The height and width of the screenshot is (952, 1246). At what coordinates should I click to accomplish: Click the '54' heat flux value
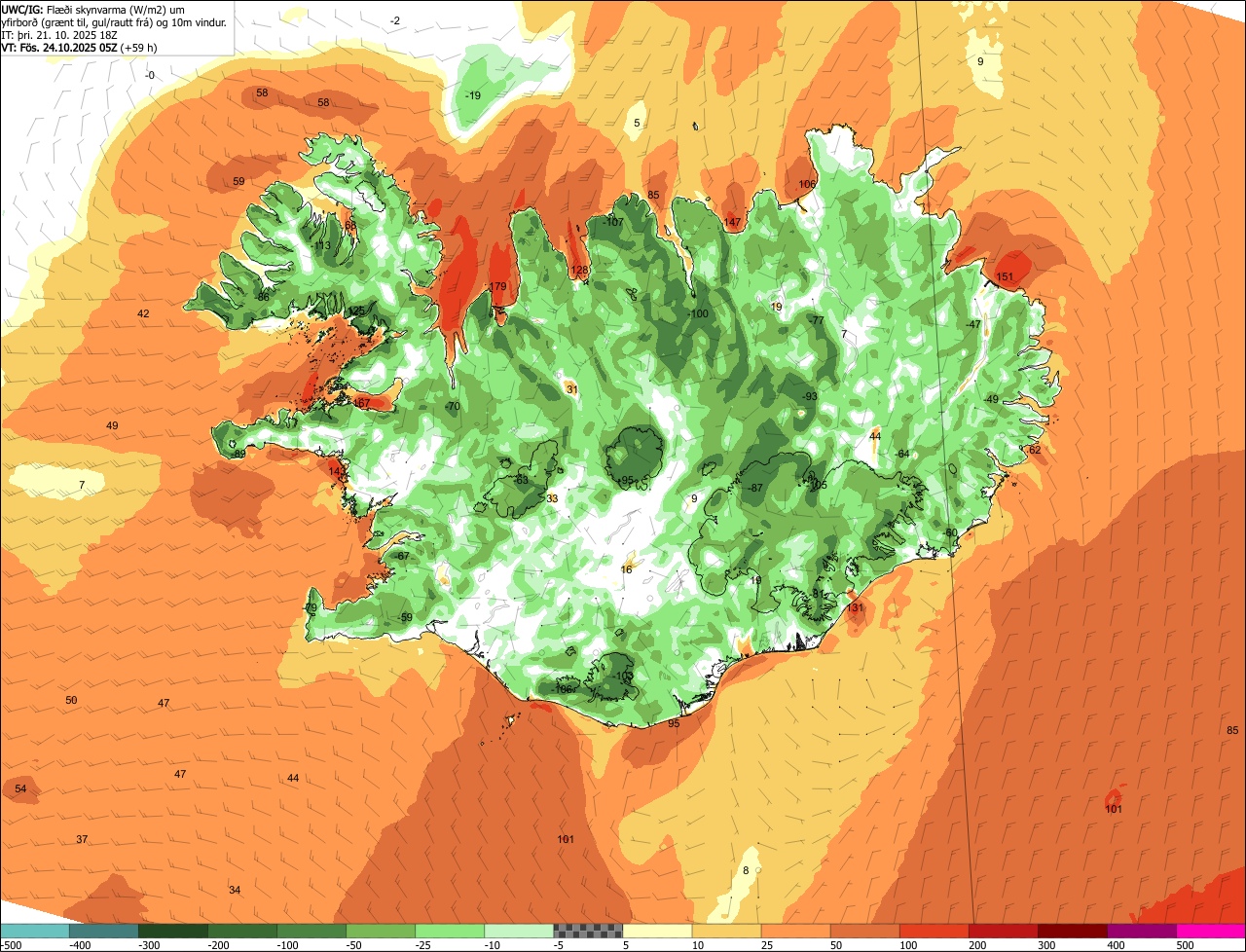[20, 789]
